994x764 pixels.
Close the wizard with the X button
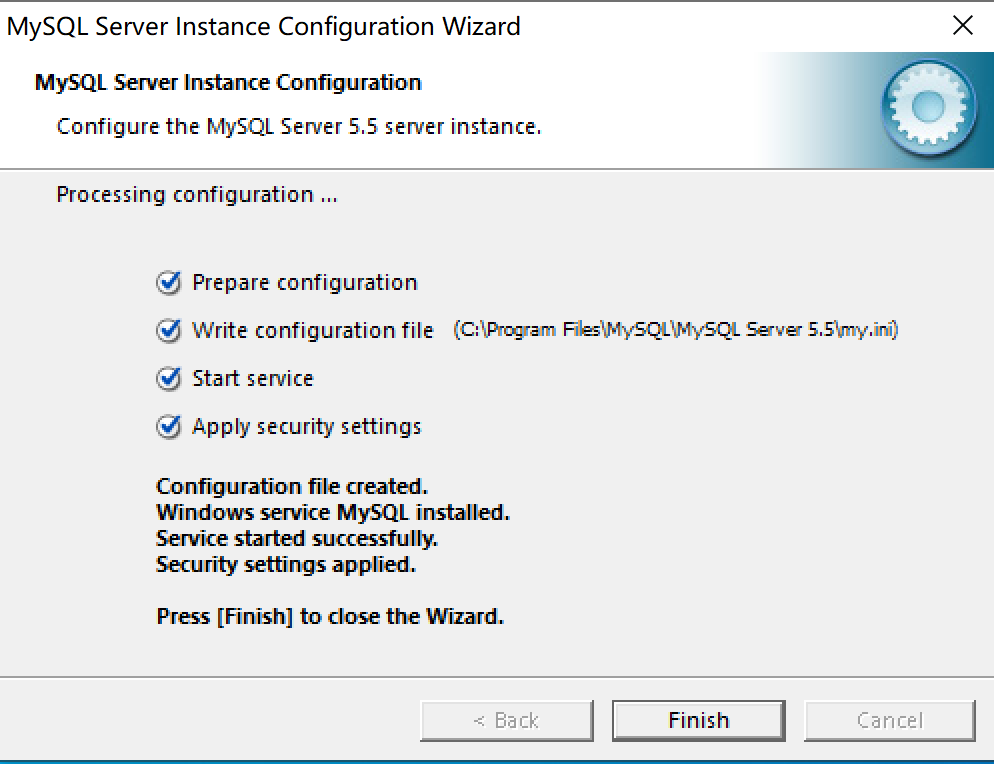coord(962,26)
